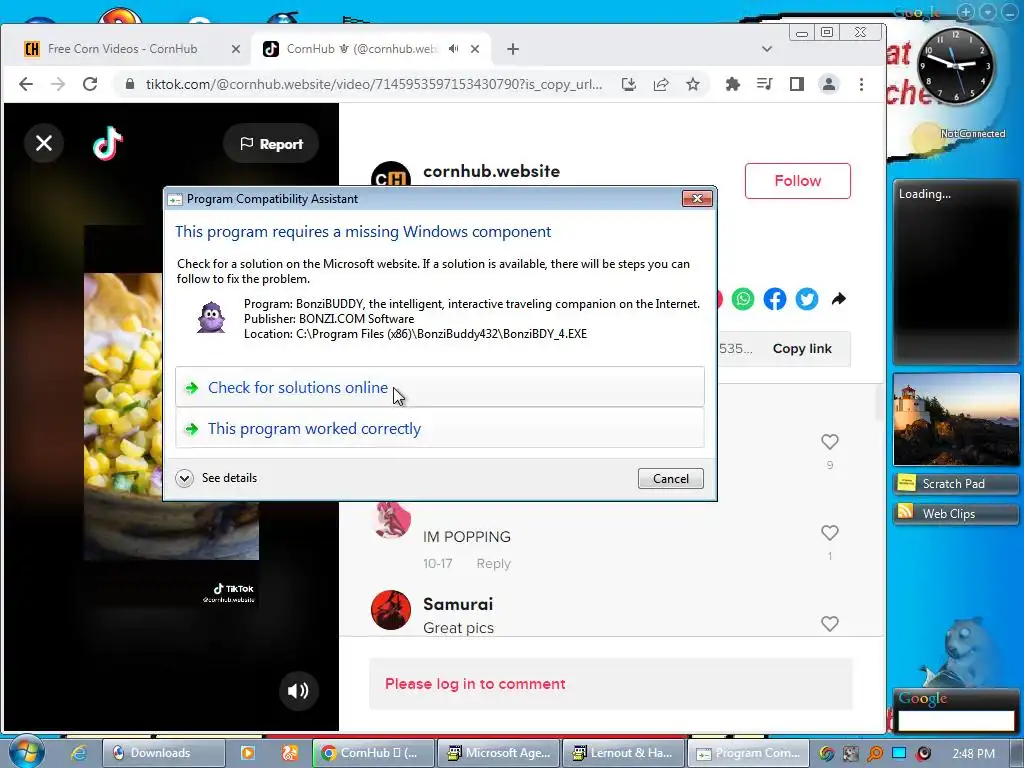The width and height of the screenshot is (1024, 768).
Task: Mute the tab via speaker icon
Action: [454, 49]
